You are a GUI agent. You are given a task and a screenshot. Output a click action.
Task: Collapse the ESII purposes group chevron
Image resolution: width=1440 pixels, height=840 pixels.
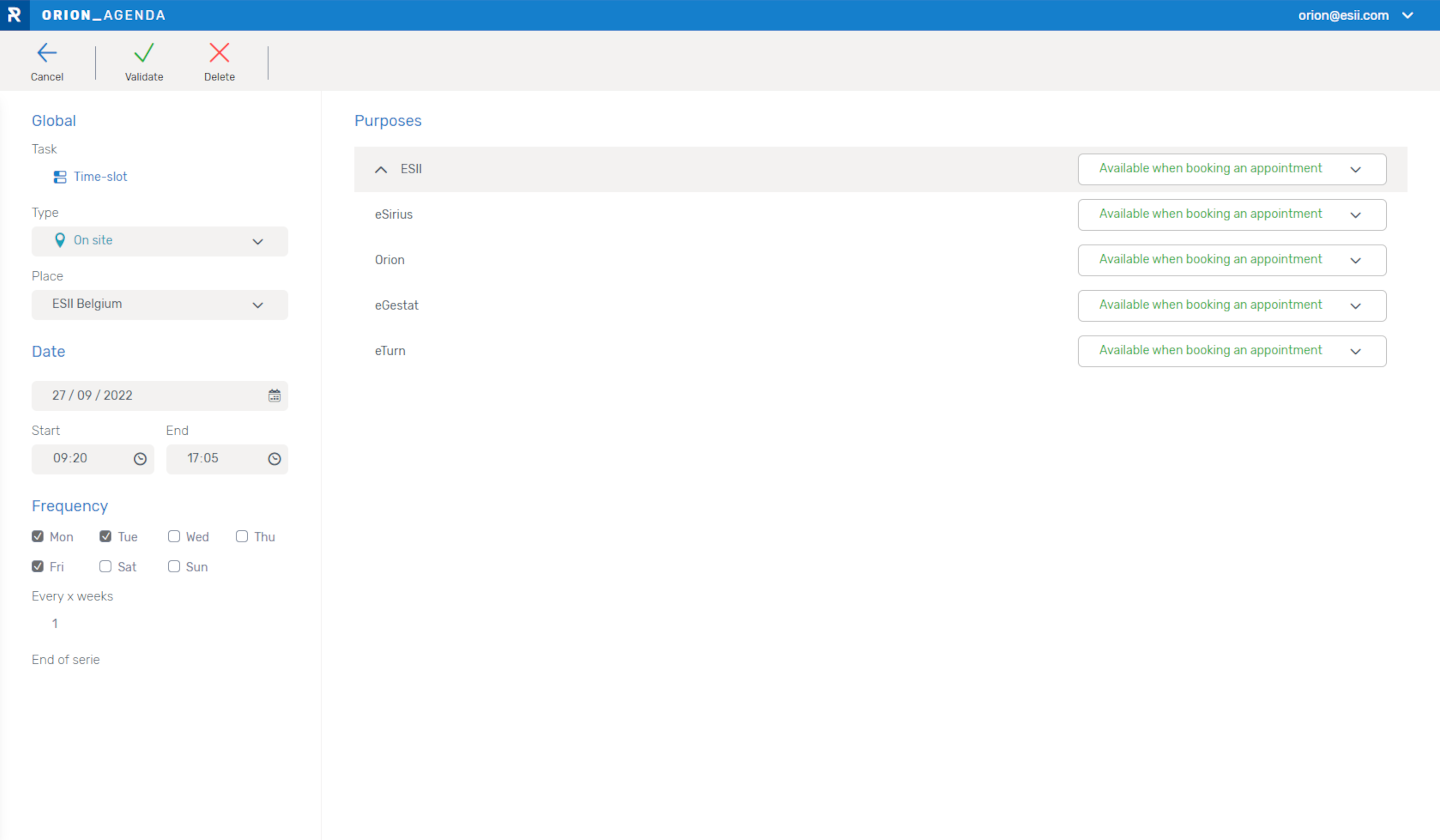tap(381, 170)
